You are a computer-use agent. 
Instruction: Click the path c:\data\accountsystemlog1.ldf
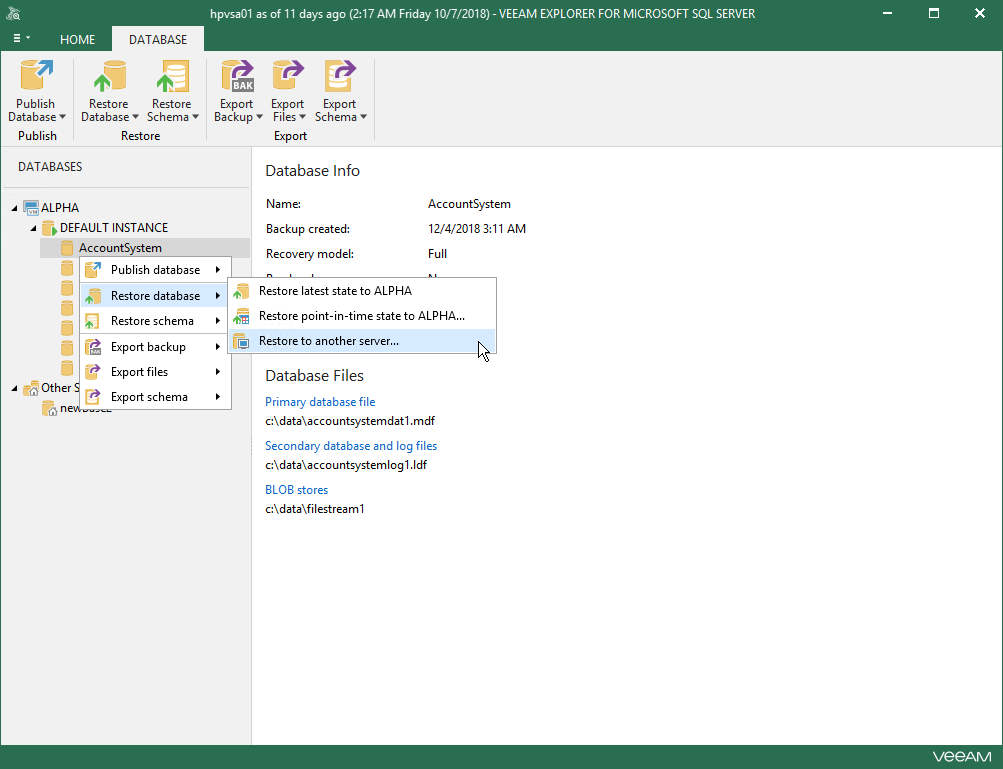pos(346,465)
